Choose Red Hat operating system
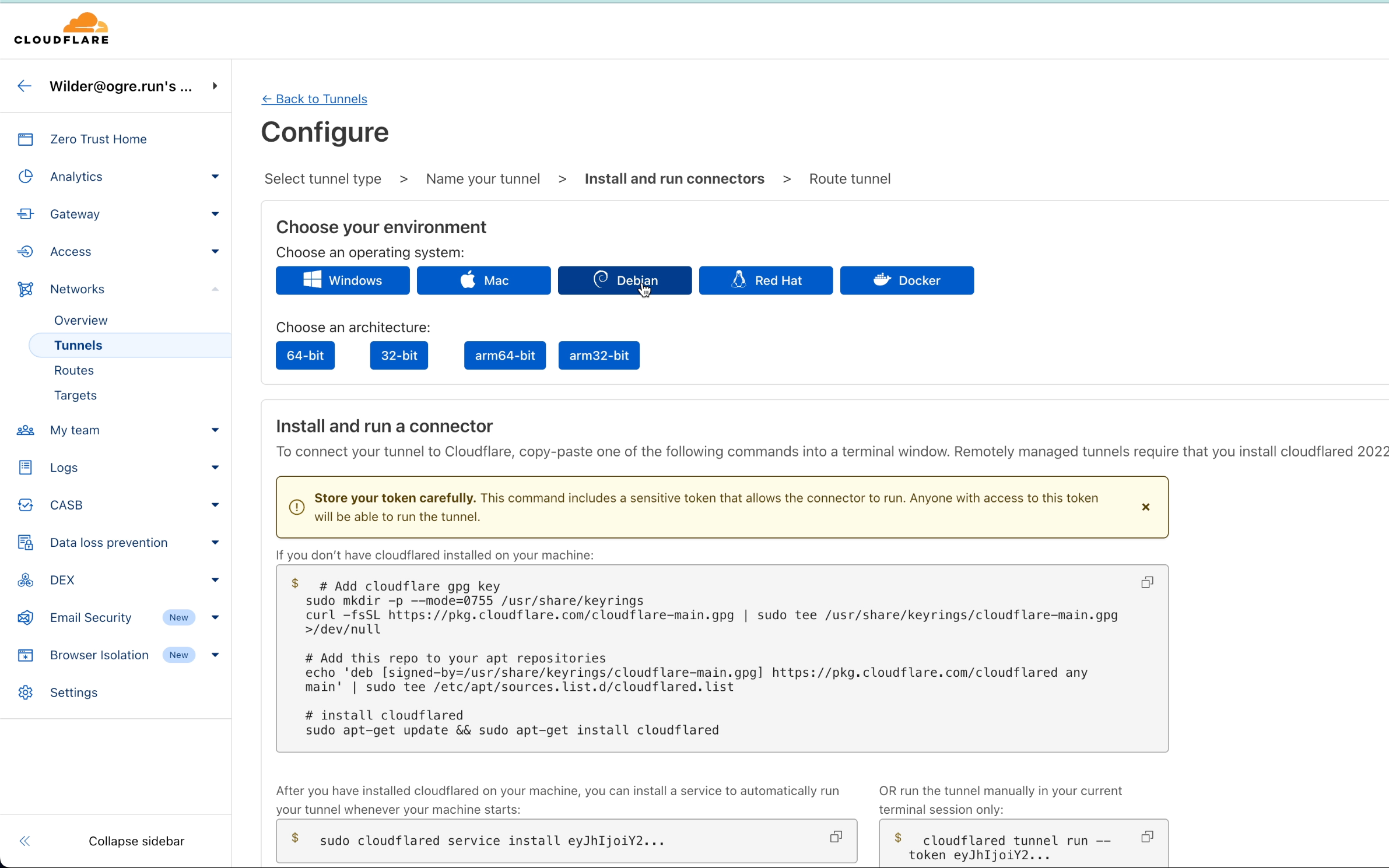 coord(766,280)
